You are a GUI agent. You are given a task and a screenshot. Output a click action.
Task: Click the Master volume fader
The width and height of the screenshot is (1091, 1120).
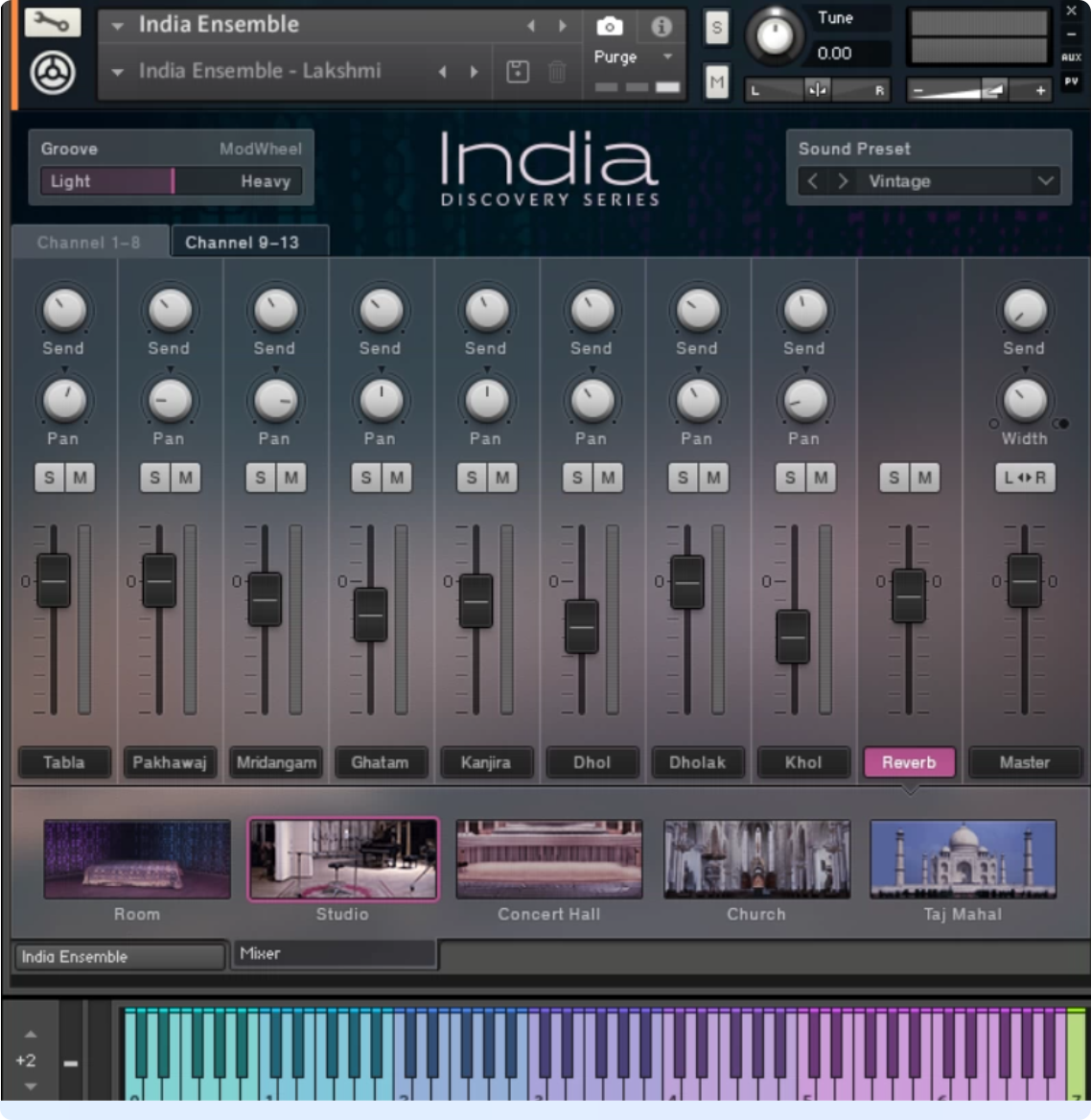tap(1025, 580)
